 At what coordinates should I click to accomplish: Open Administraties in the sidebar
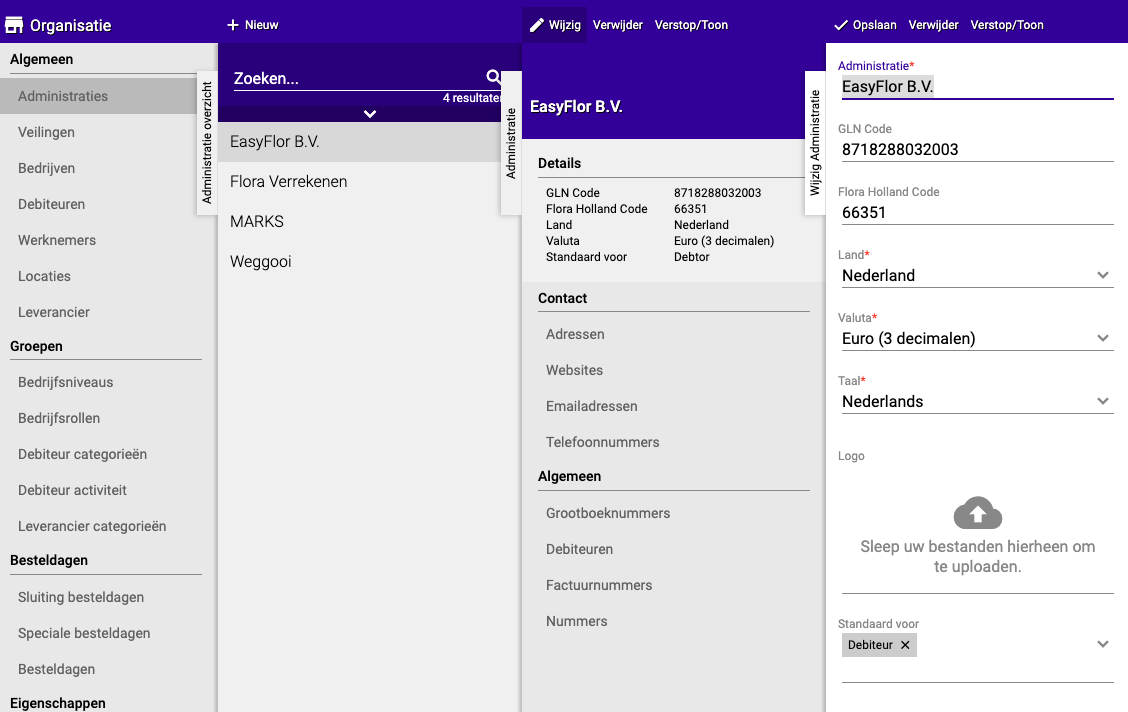(99, 96)
